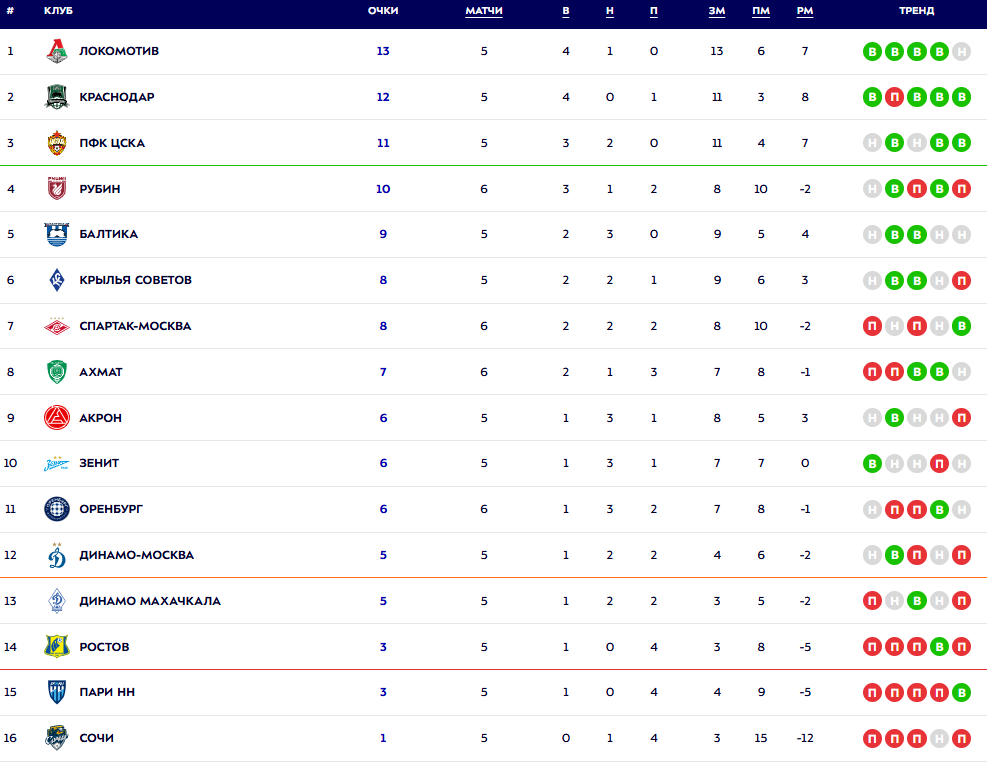Click the Rostov club crest
Image resolution: width=987 pixels, height=763 pixels.
[57, 647]
